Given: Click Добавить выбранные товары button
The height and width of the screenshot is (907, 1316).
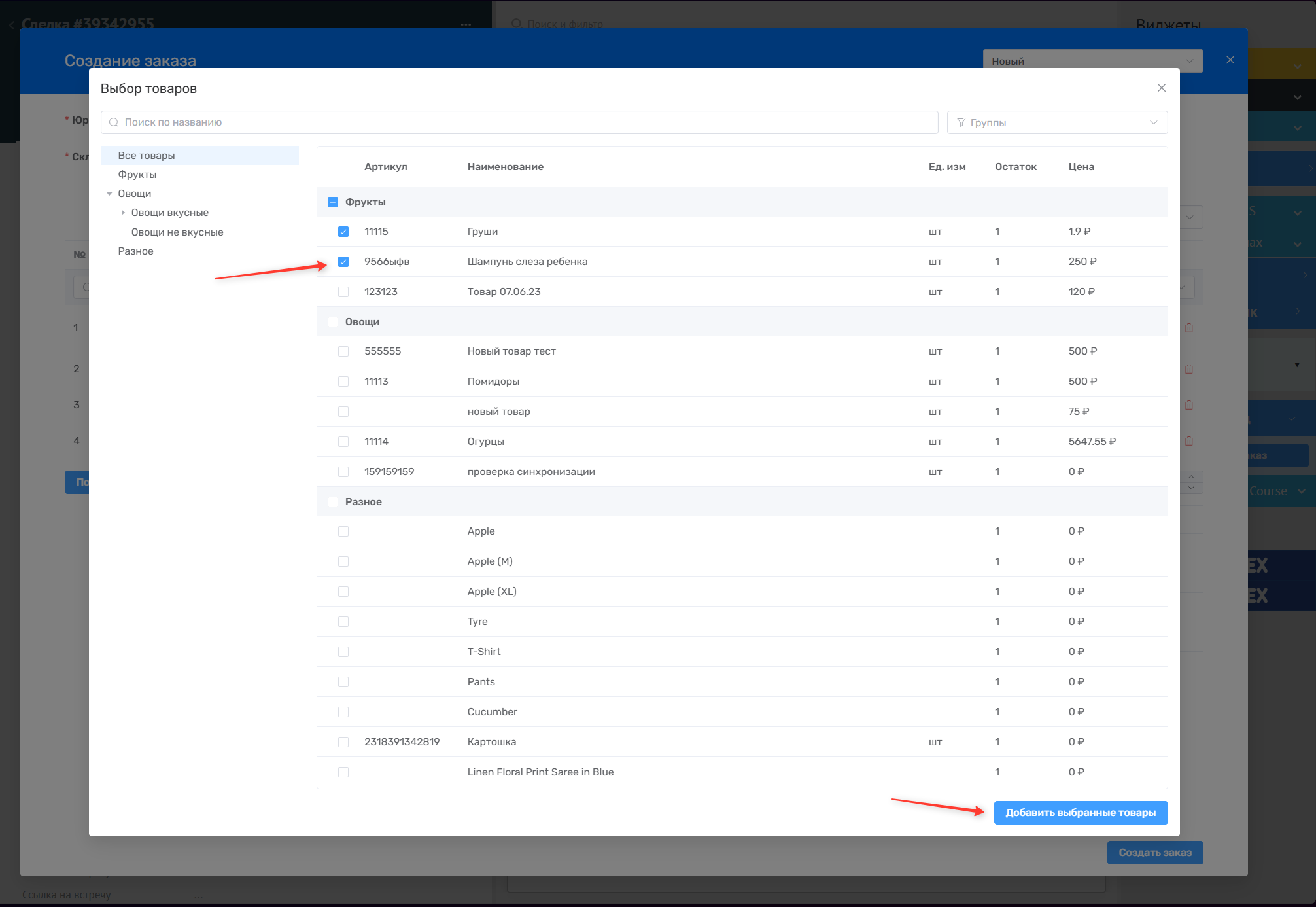Looking at the screenshot, I should click(x=1081, y=813).
